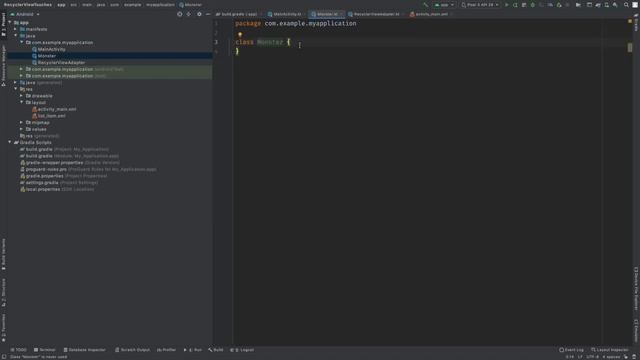Open the Android project view dropdown
Image resolution: width=640 pixels, height=360 pixels.
[x=25, y=14]
